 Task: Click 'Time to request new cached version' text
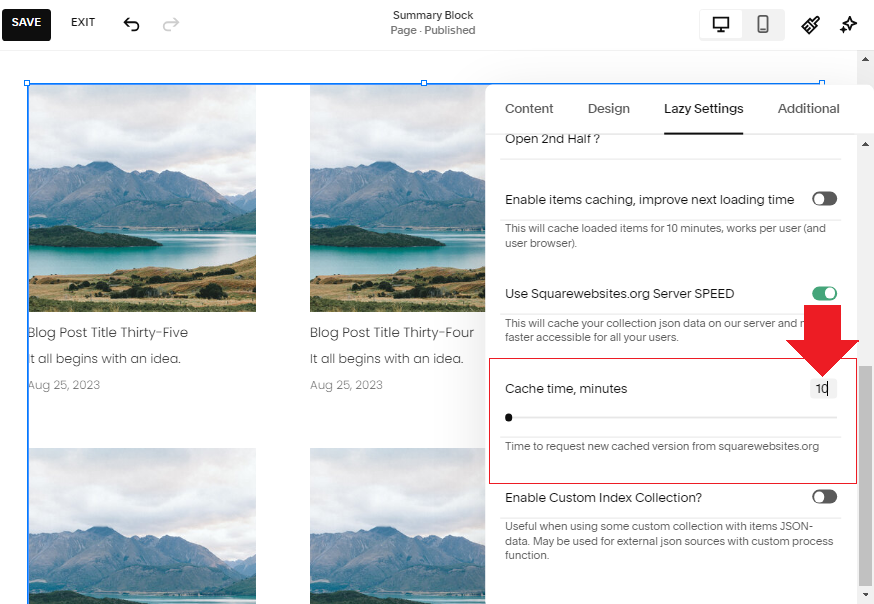(662, 446)
